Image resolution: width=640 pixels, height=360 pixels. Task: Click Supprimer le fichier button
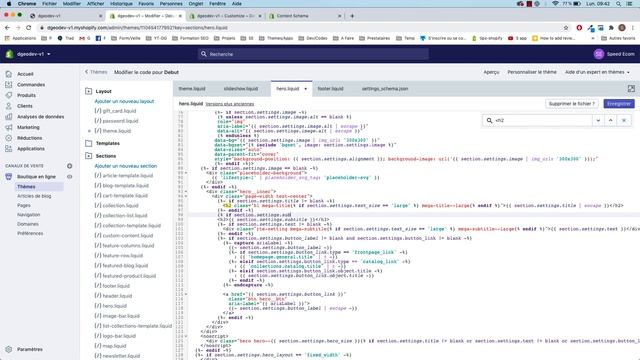(571, 104)
